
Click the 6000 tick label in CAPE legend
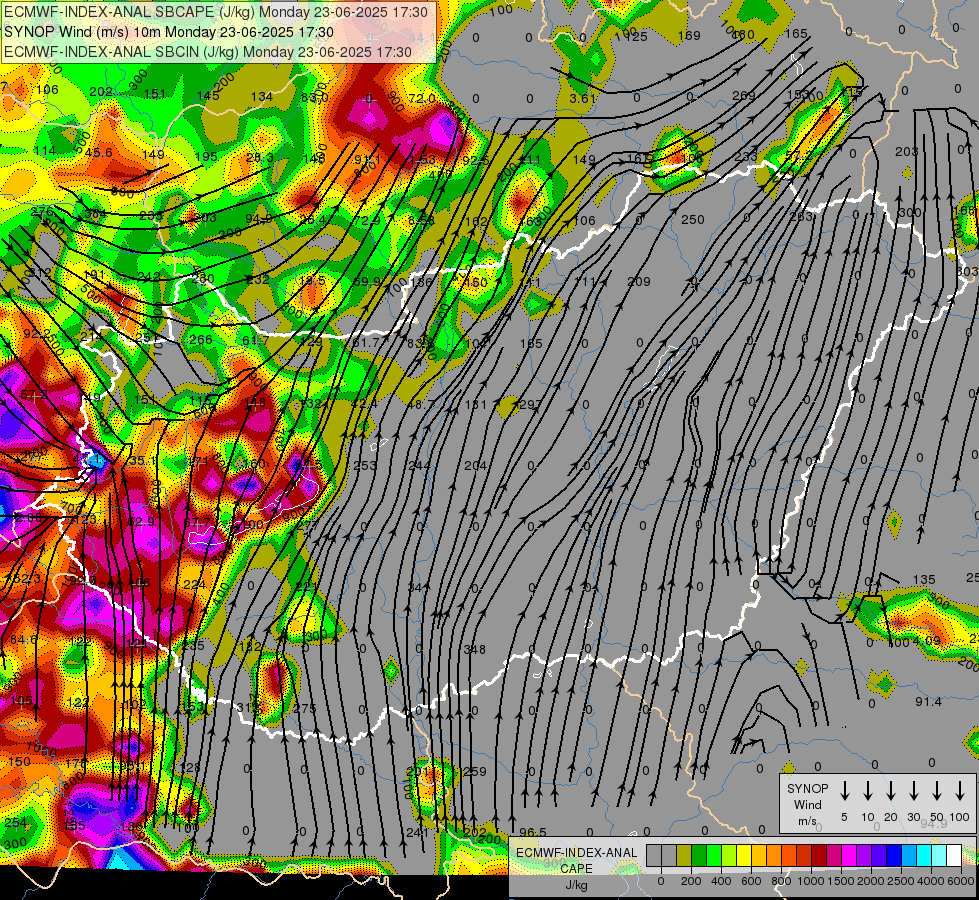coord(960,881)
